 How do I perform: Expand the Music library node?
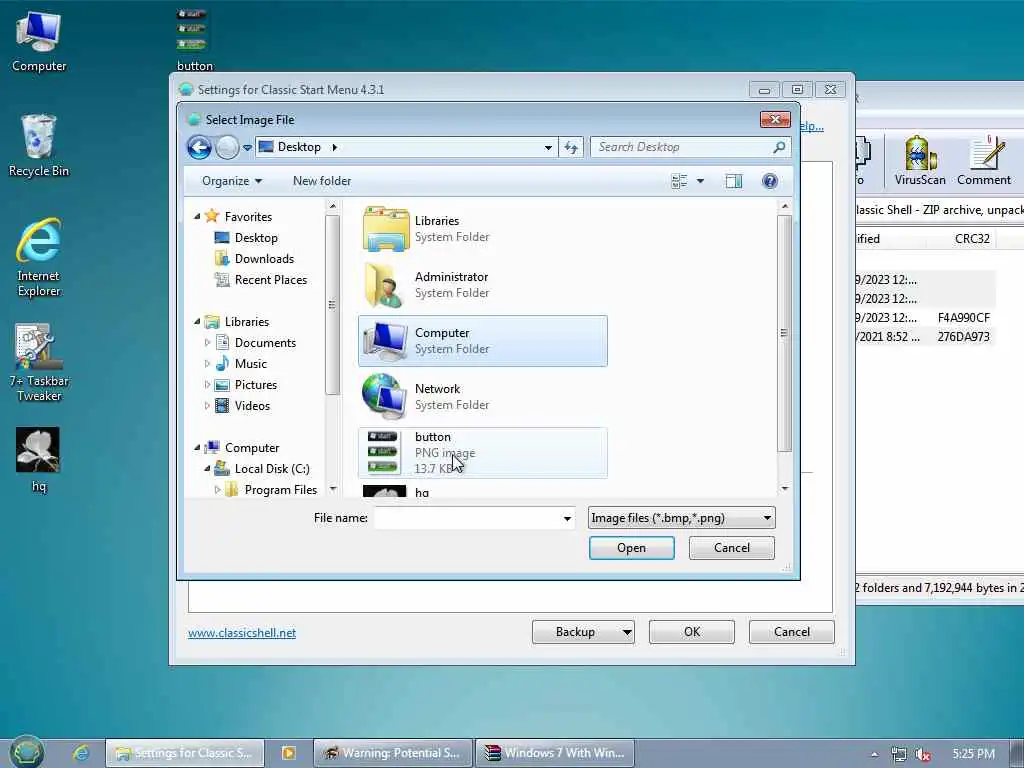(207, 364)
